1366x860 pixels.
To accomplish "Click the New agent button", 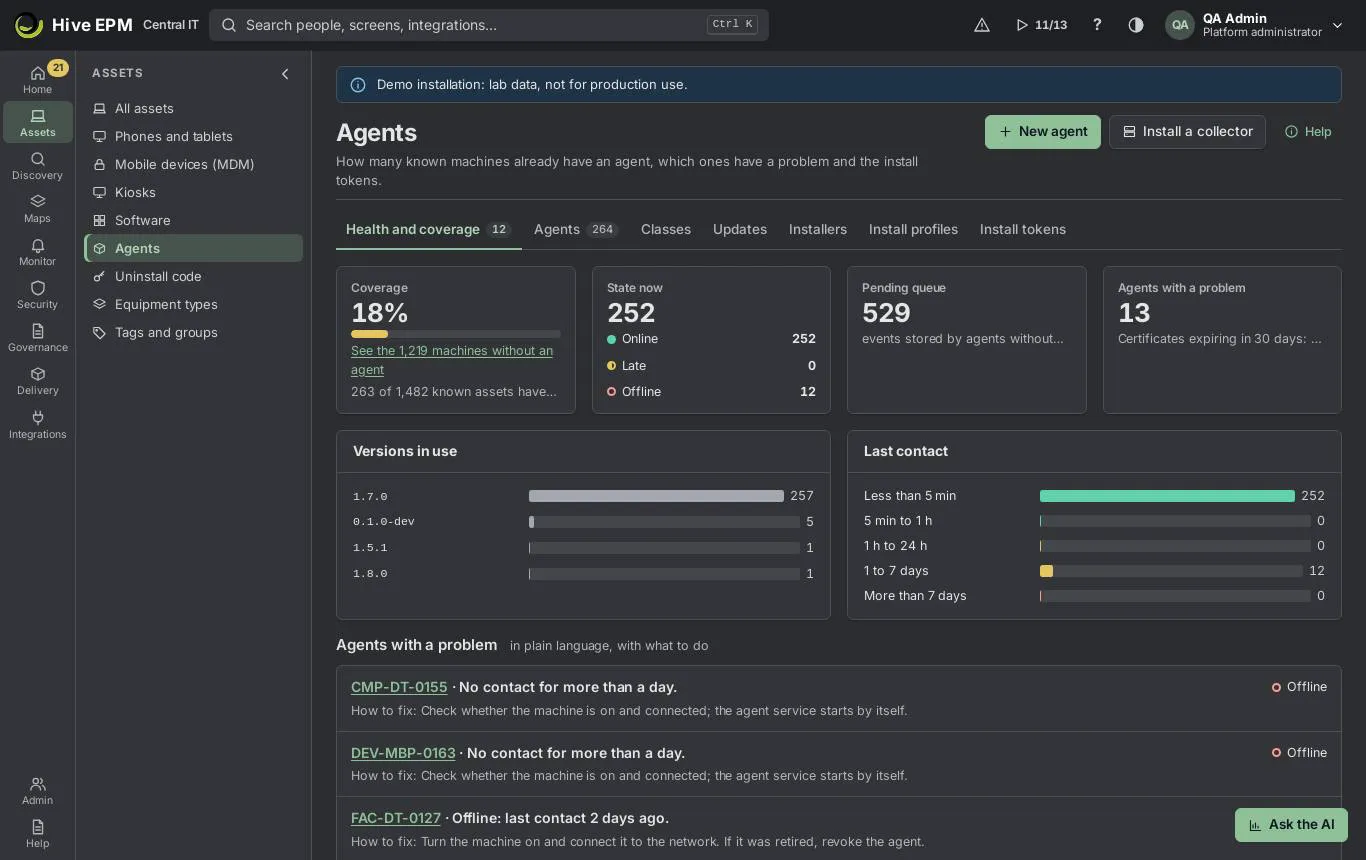I will [x=1043, y=132].
